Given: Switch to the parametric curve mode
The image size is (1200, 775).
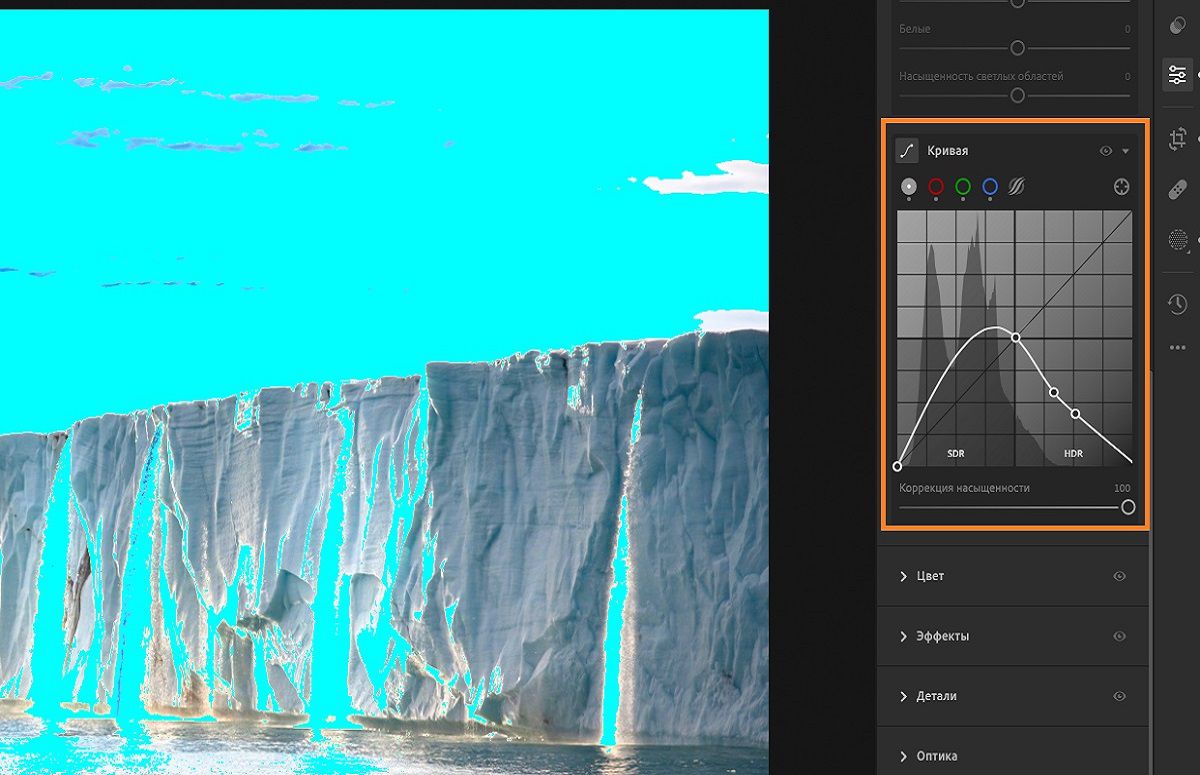Looking at the screenshot, I should click(1017, 186).
